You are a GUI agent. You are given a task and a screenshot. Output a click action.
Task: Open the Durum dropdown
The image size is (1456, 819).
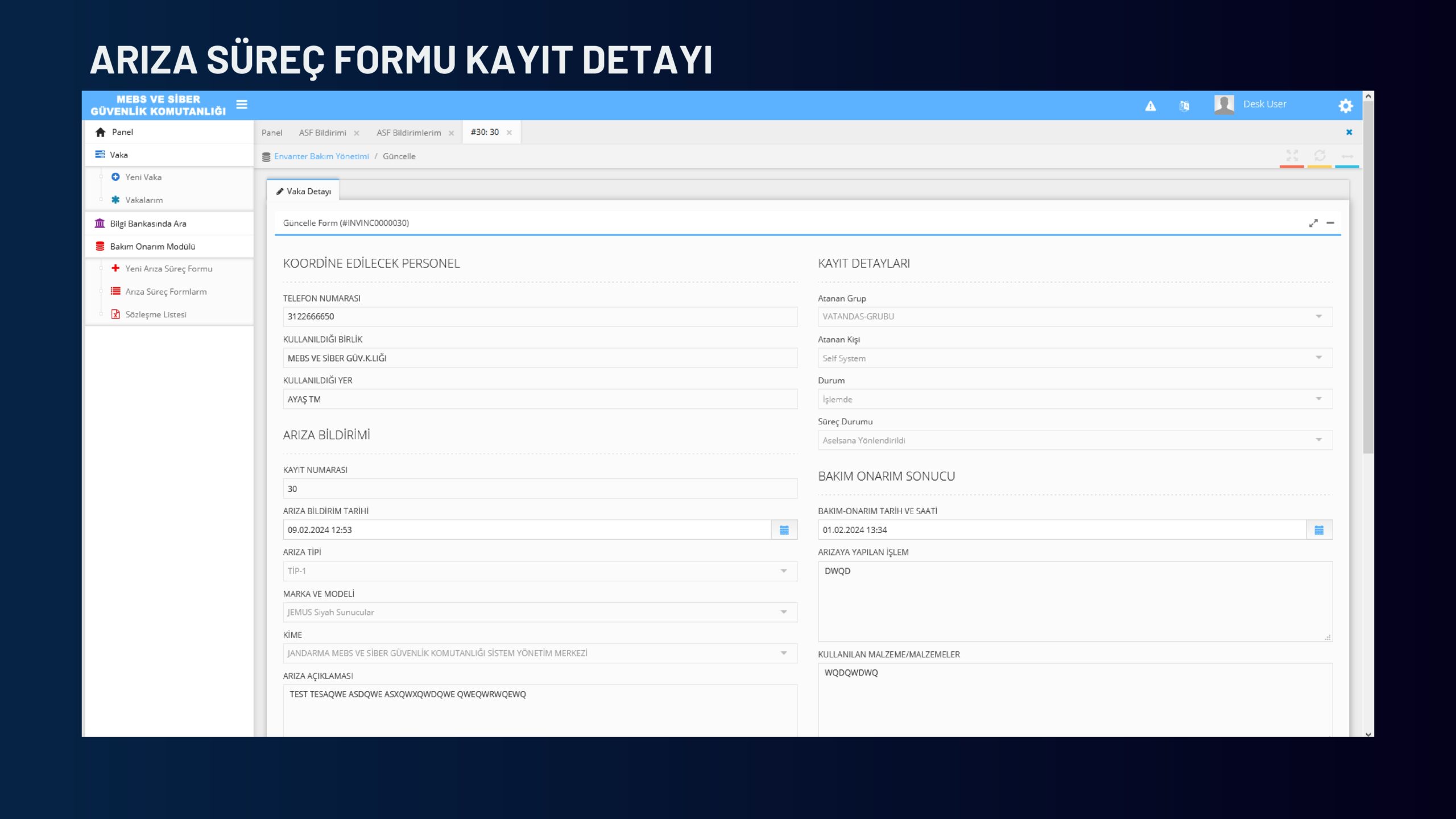coord(1075,399)
